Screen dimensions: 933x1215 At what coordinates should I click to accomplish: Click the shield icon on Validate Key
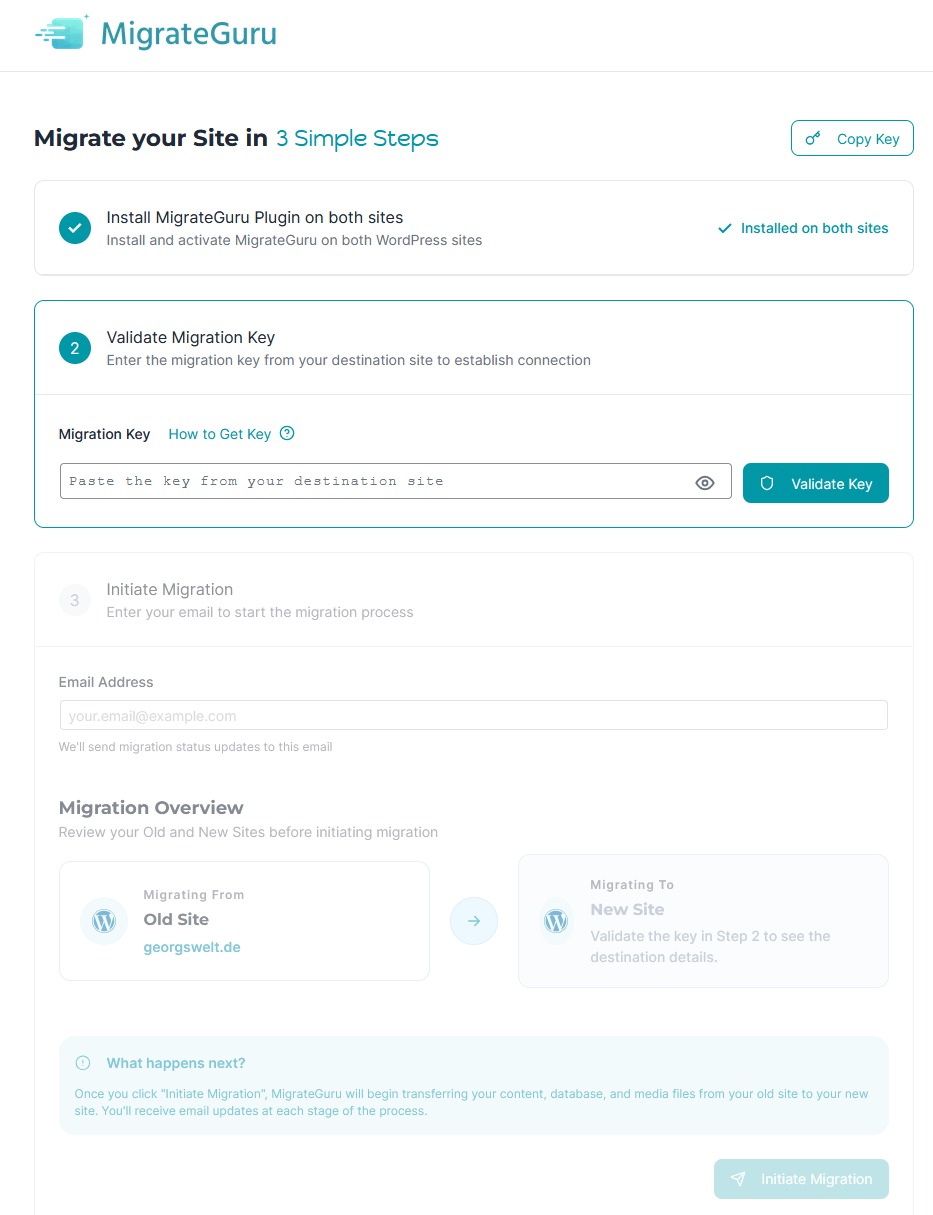(767, 483)
